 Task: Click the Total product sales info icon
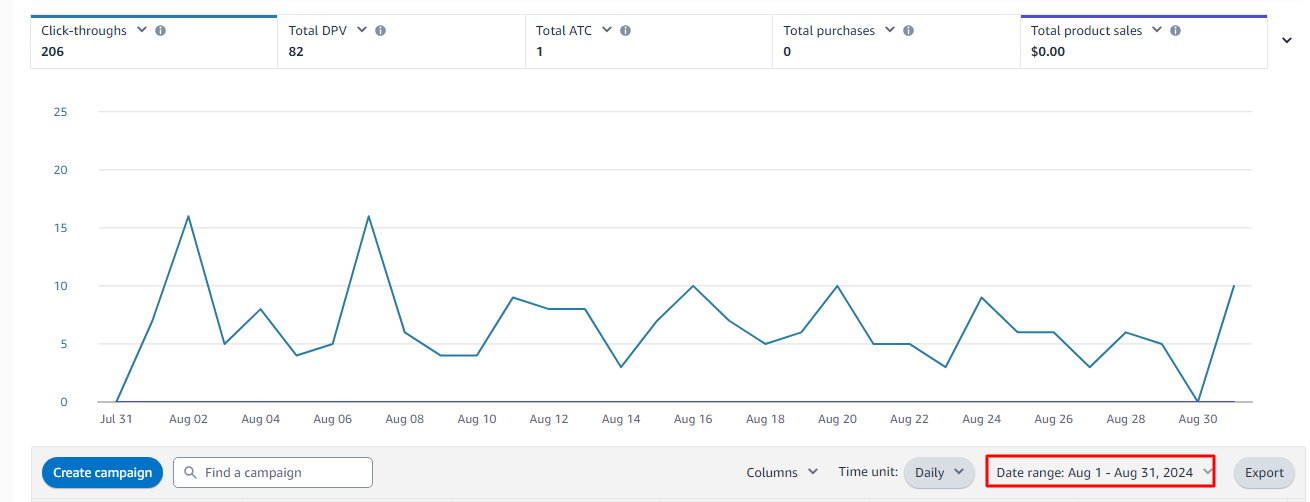pos(1175,31)
